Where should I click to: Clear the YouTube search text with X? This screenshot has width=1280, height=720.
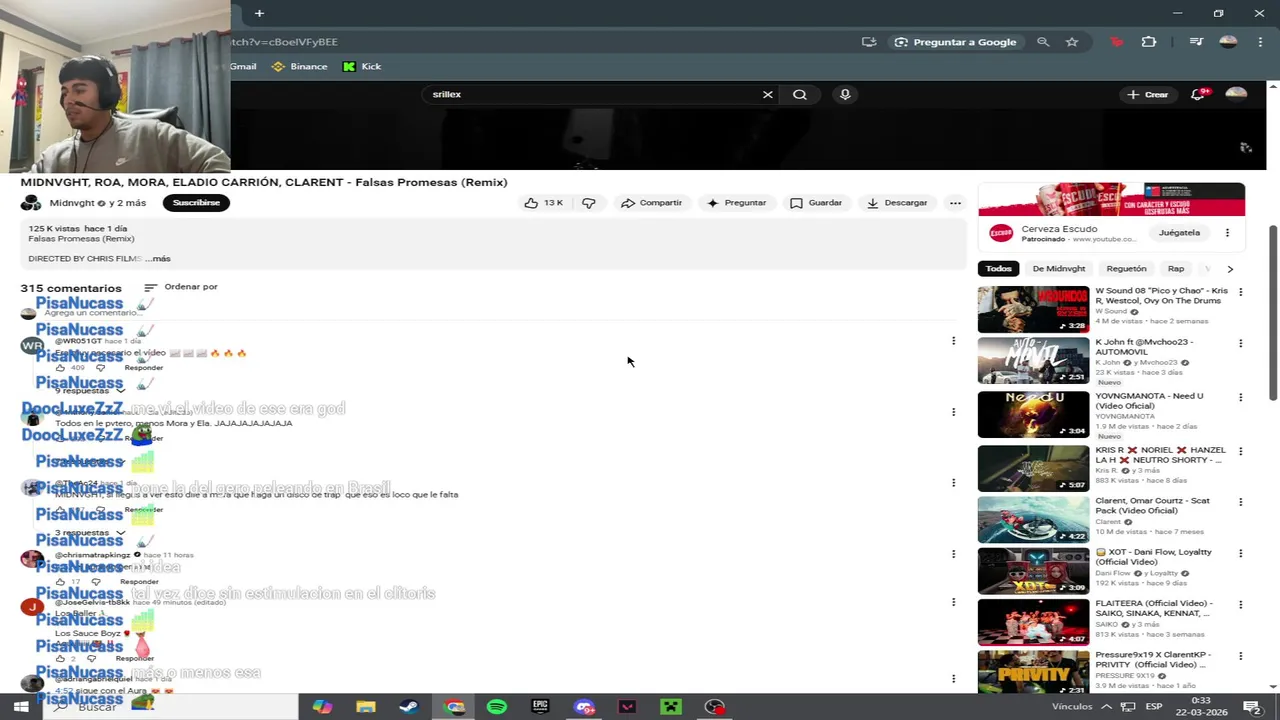click(768, 94)
